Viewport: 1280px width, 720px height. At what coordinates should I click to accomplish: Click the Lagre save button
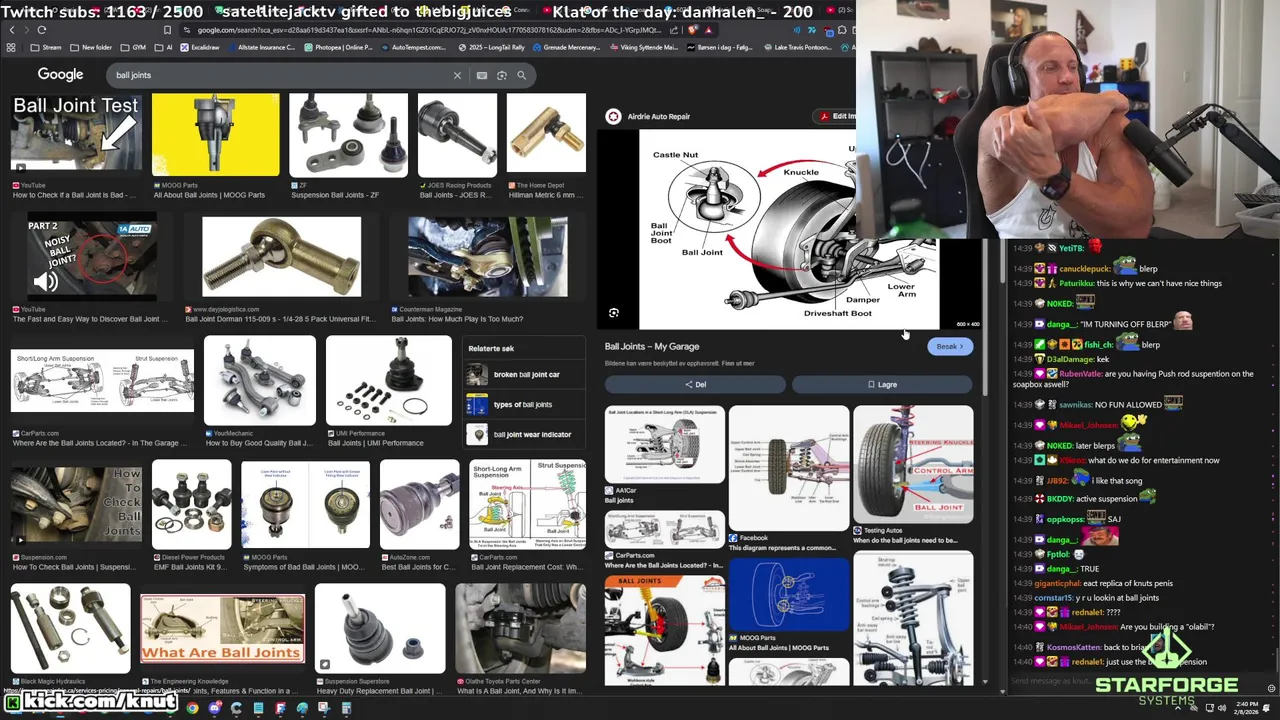click(x=882, y=384)
